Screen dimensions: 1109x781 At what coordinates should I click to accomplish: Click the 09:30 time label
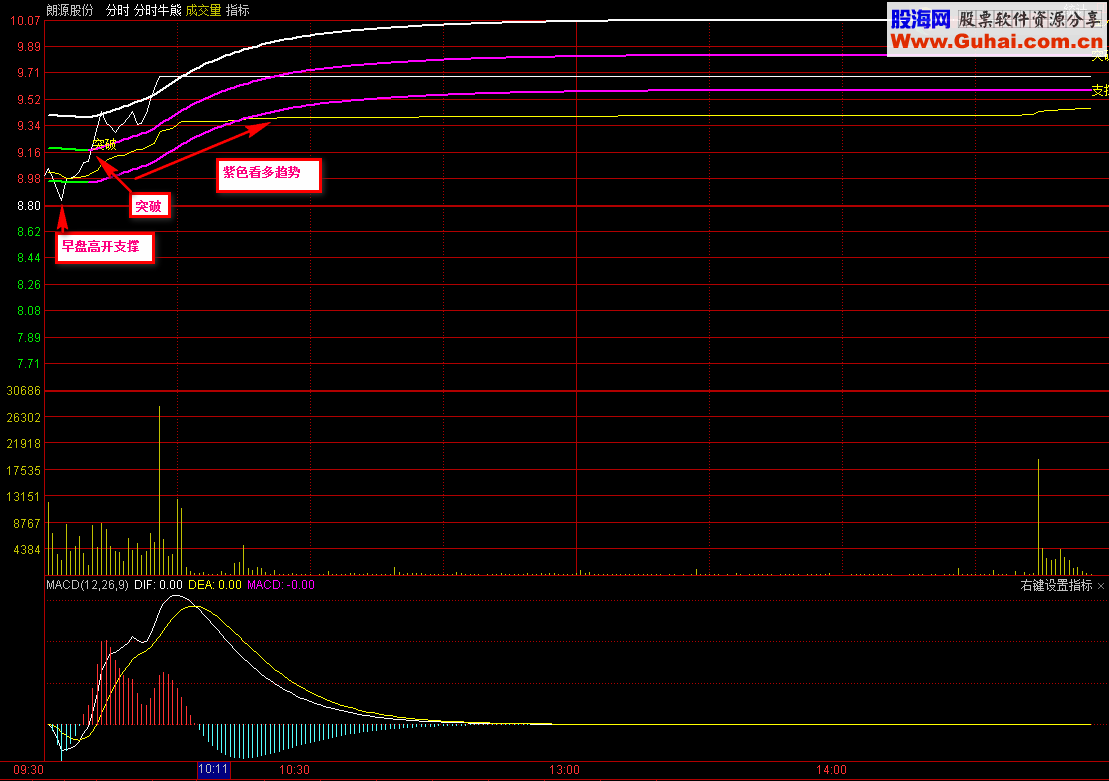tap(28, 770)
